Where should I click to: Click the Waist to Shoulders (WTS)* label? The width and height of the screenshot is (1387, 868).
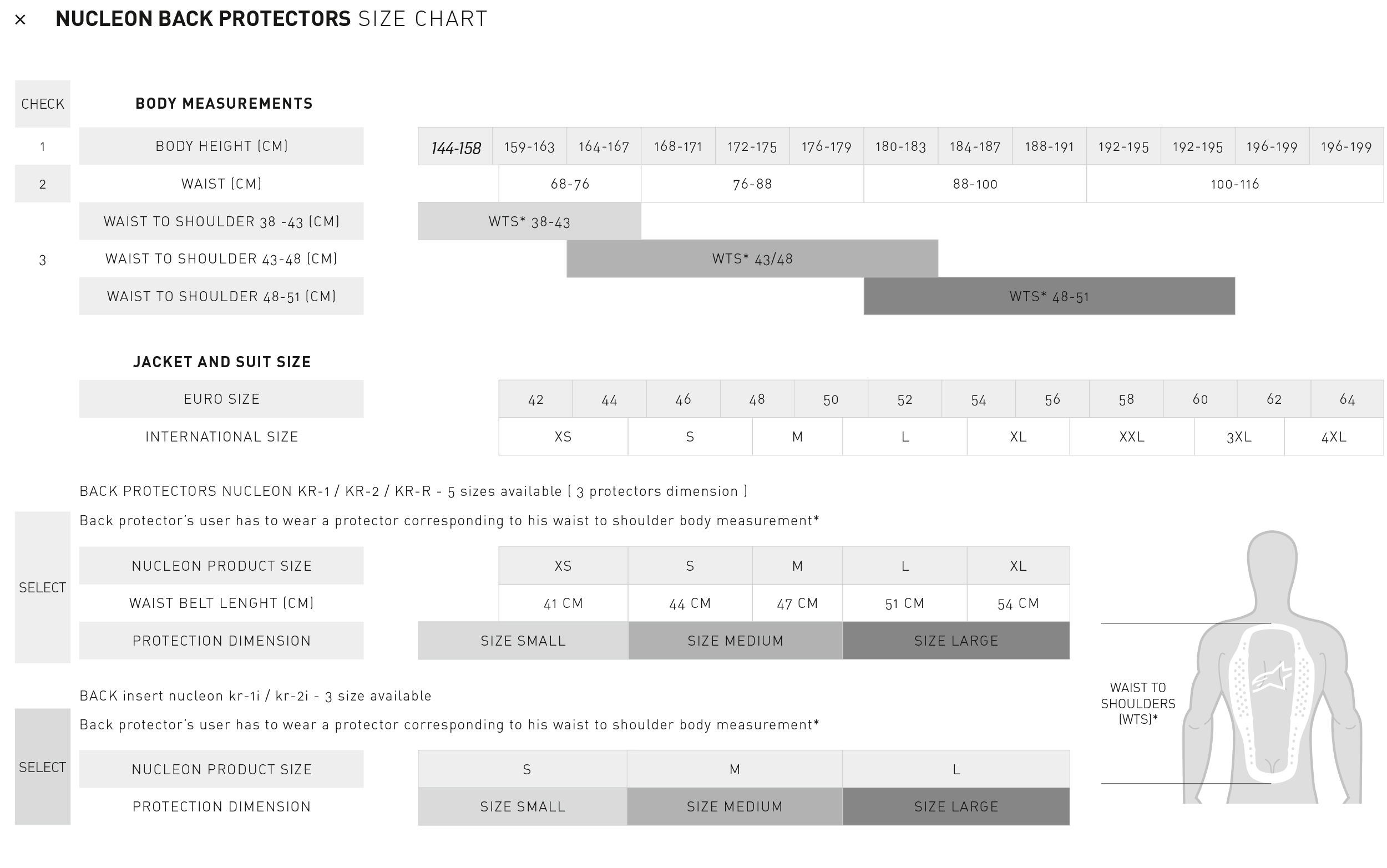1138,703
